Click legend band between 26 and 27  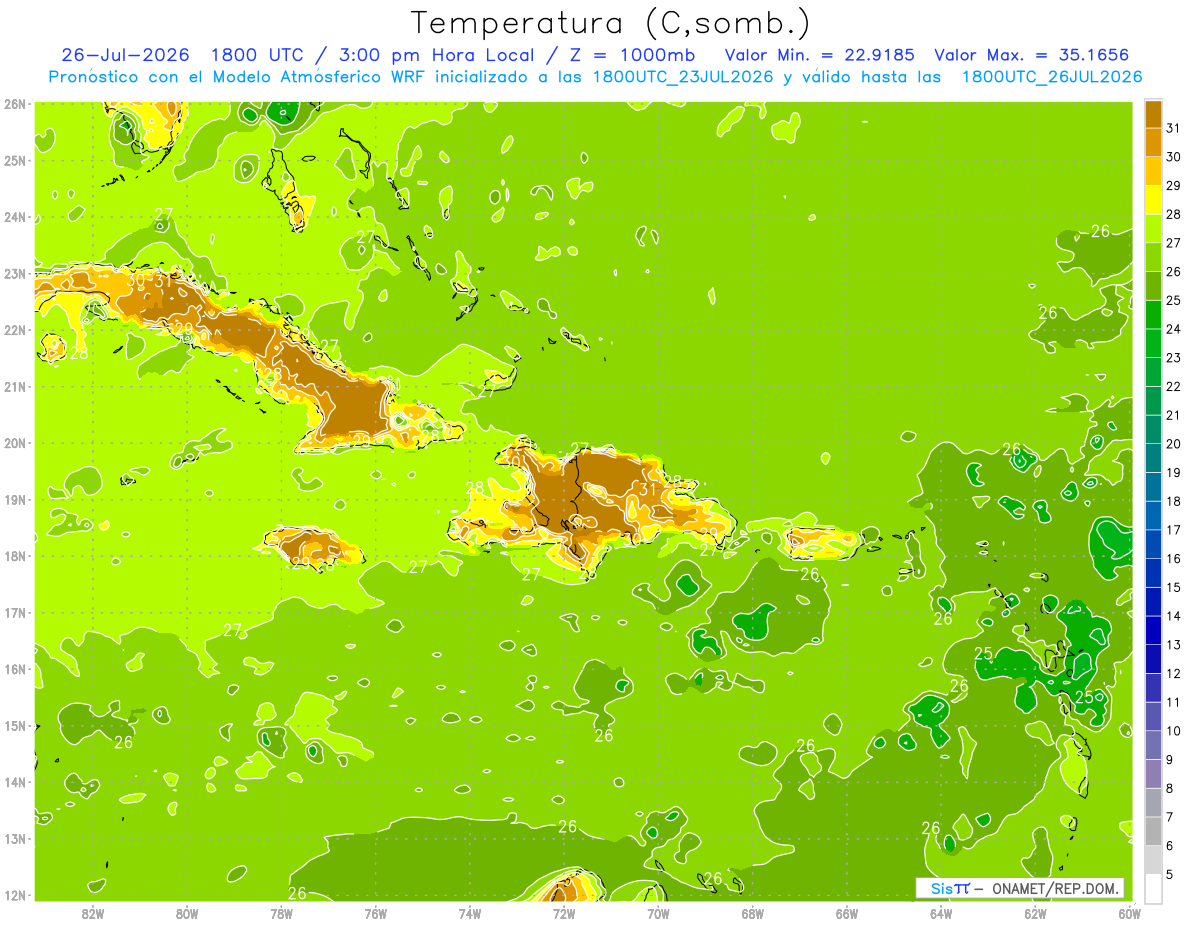tap(1153, 258)
